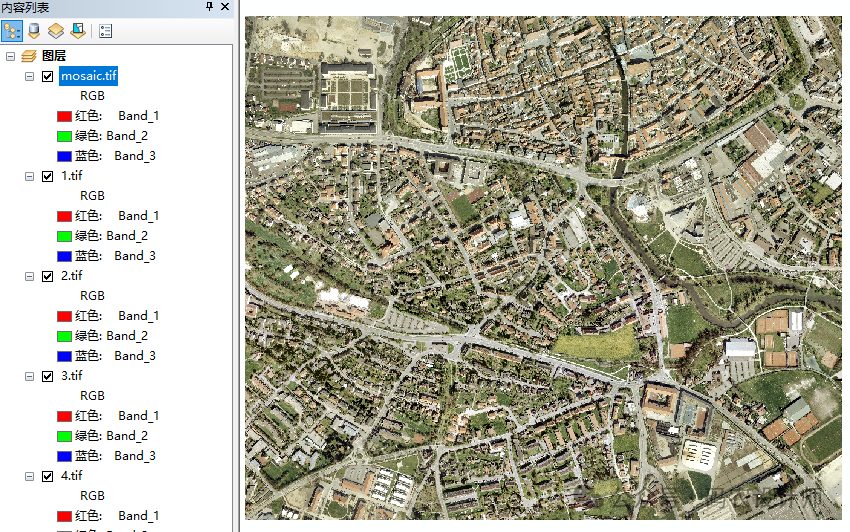Collapse the 图层 root node
This screenshot has width=850, height=532.
(11, 57)
